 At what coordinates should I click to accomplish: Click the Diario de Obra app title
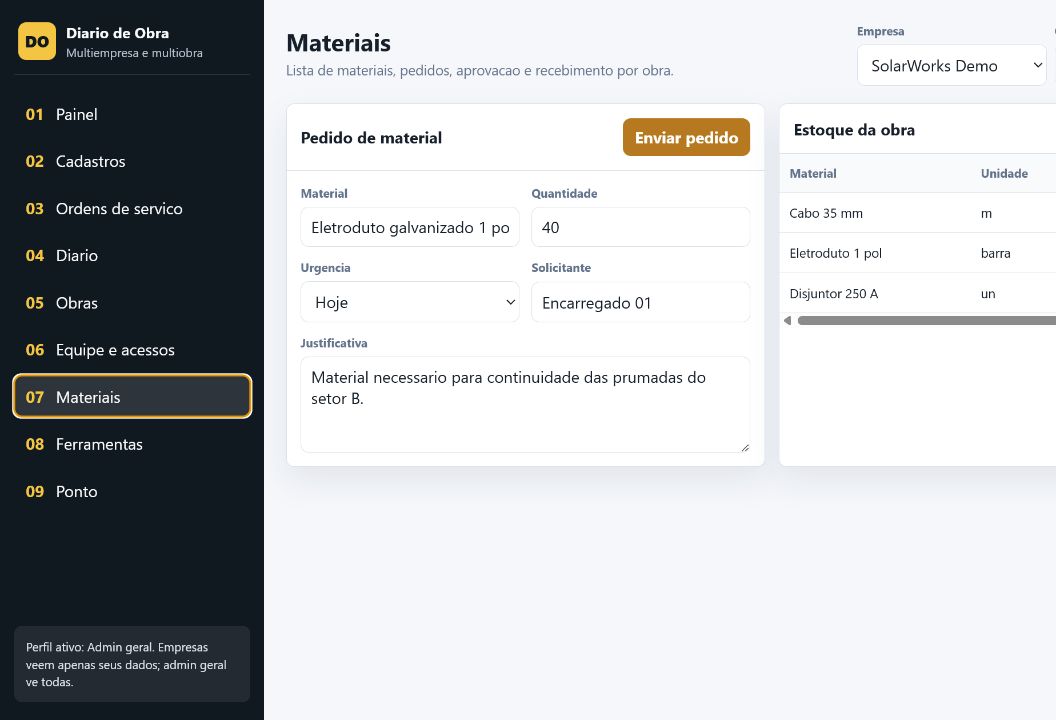117,33
